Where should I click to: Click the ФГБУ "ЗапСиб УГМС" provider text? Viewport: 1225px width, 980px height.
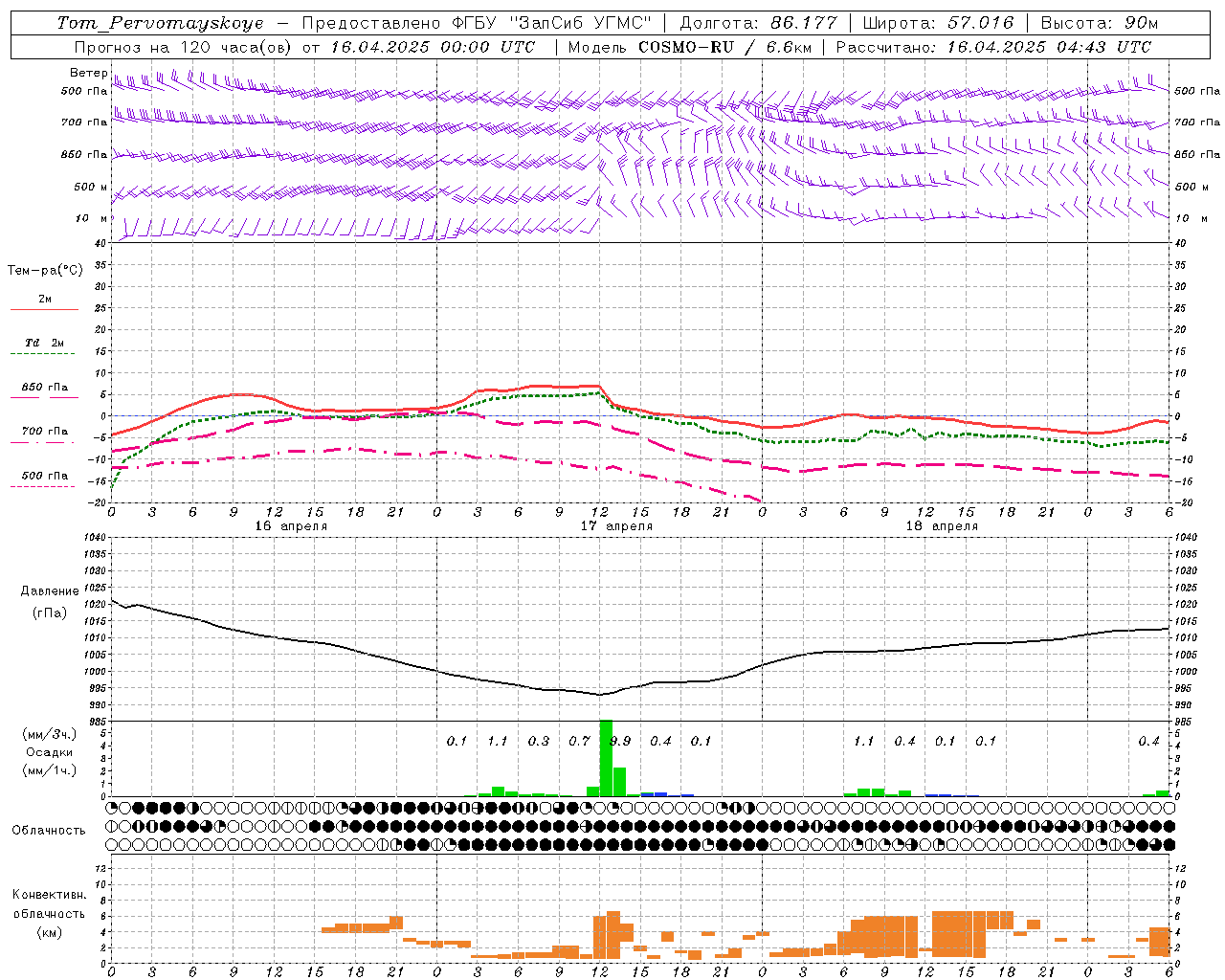549,23
